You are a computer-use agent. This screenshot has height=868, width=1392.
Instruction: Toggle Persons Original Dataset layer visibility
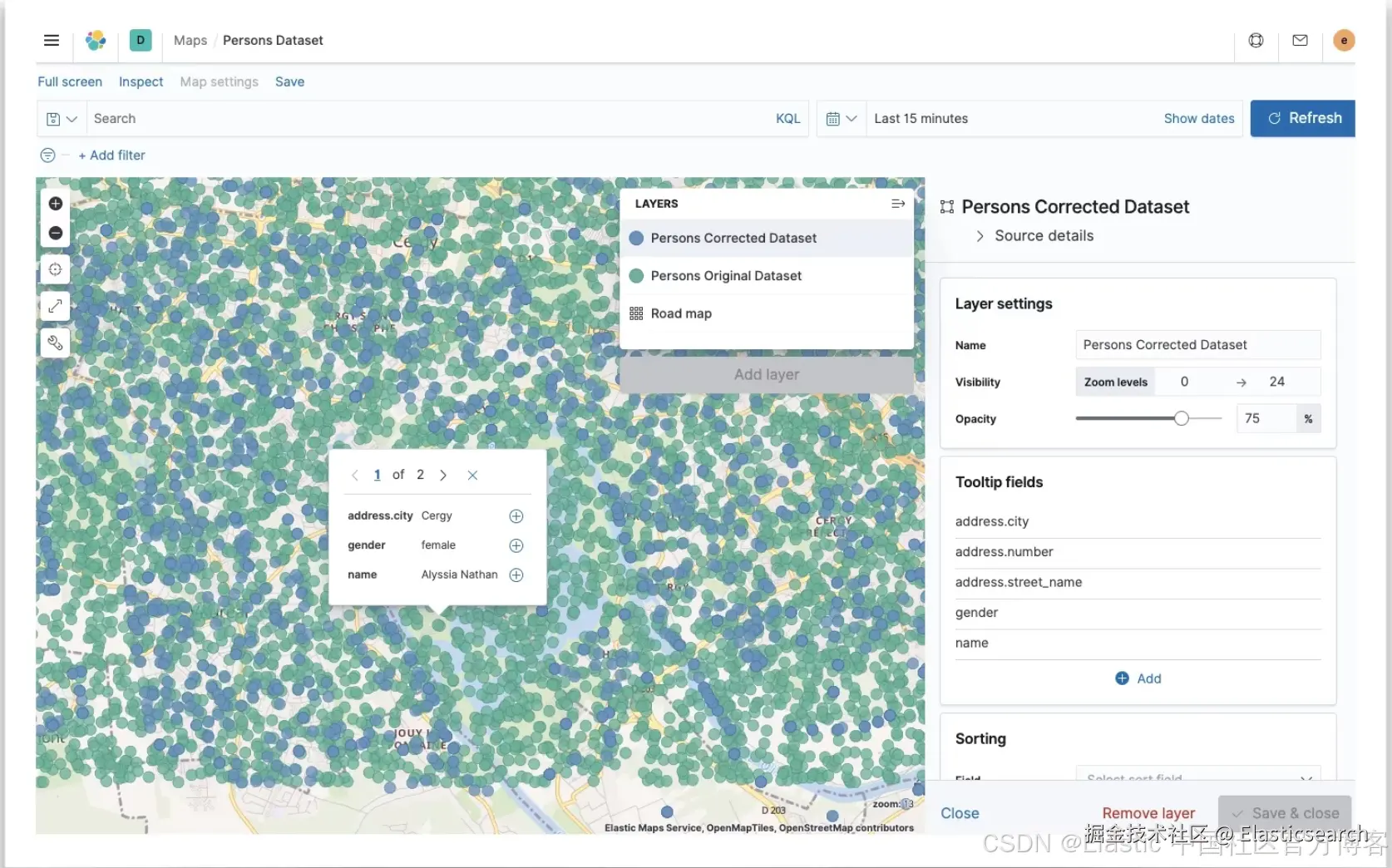(x=636, y=276)
